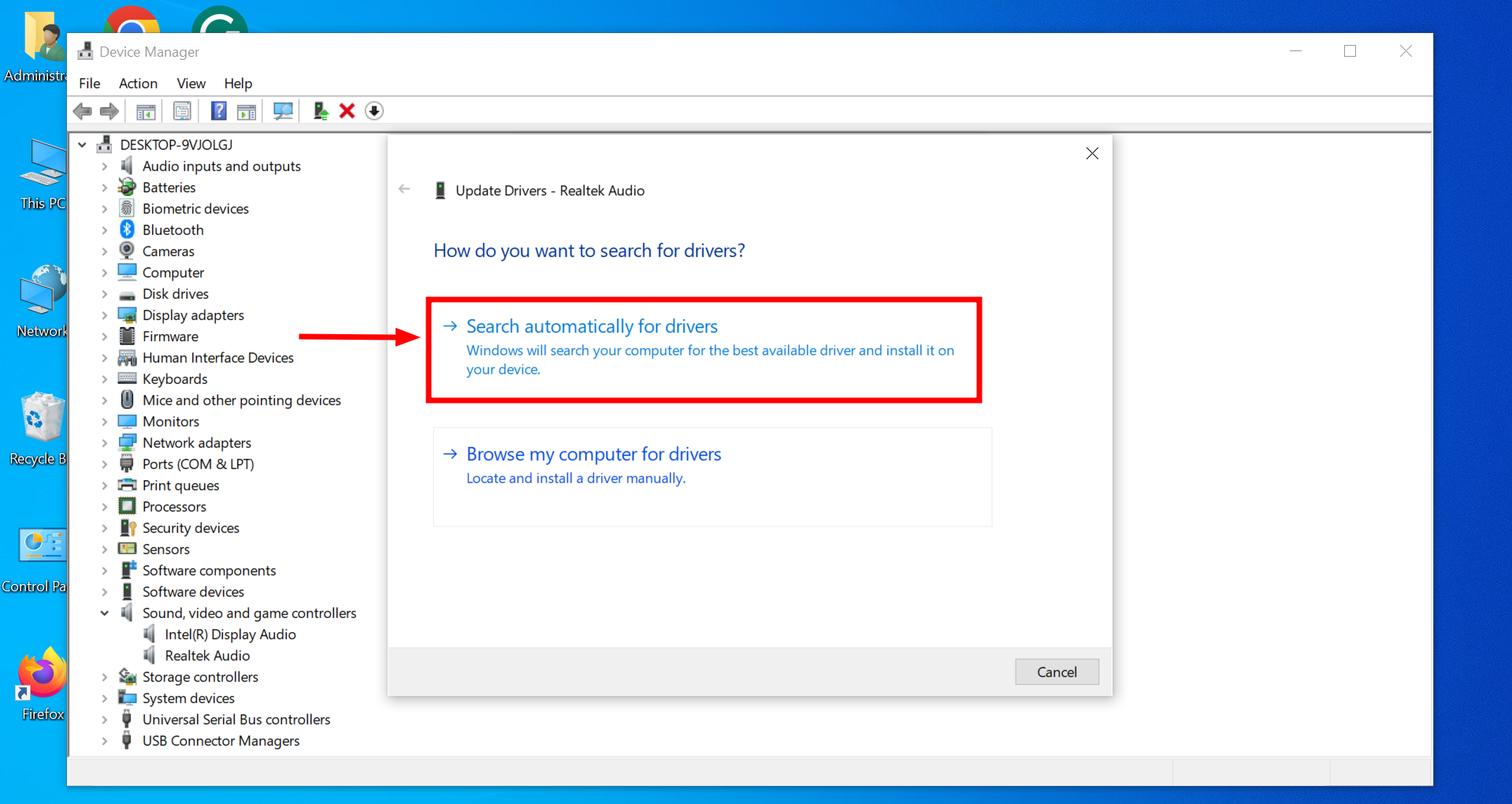Image resolution: width=1512 pixels, height=804 pixels.
Task: Click the wizard back arrow
Action: pyautogui.click(x=404, y=189)
